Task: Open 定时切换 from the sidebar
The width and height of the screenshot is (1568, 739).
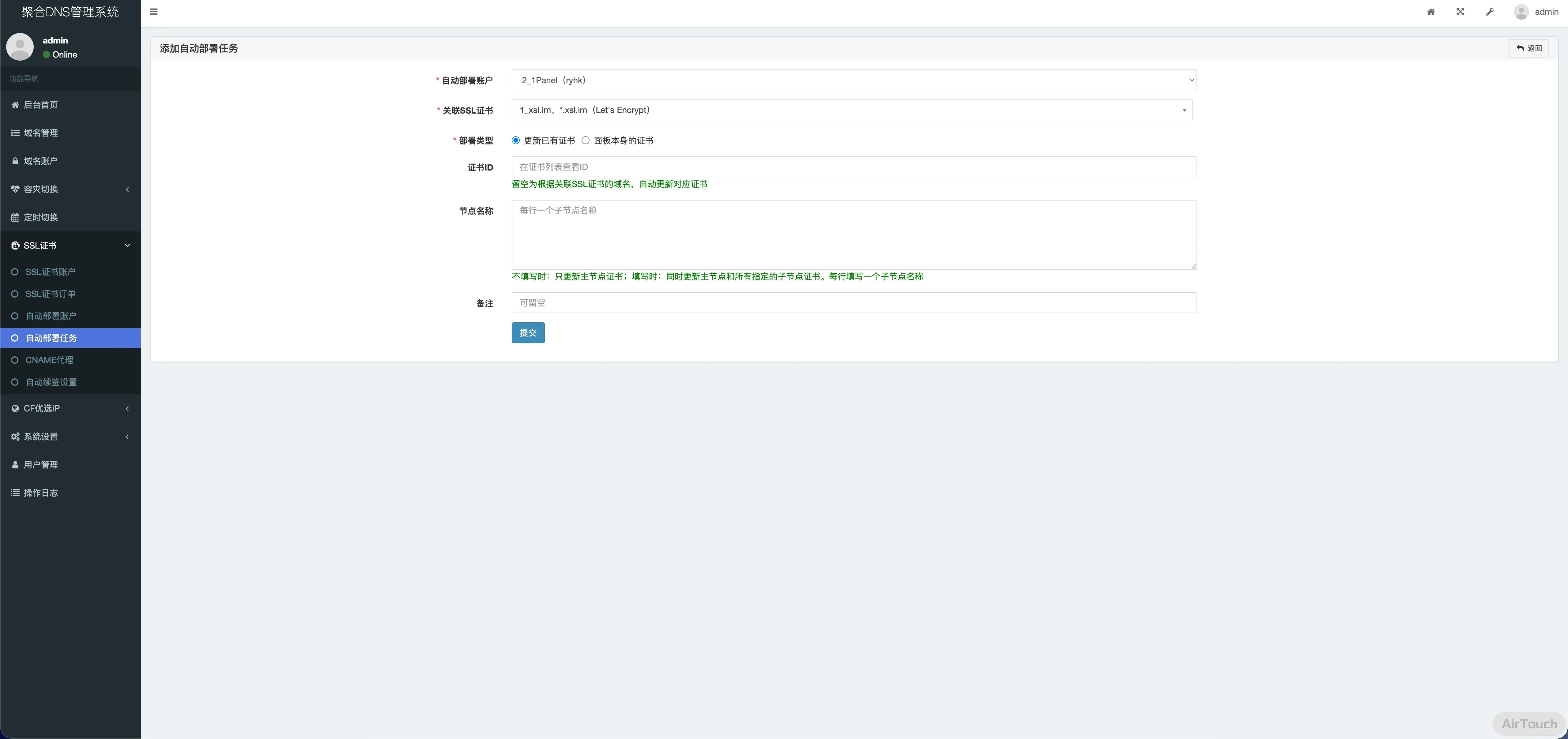Action: pyautogui.click(x=41, y=217)
